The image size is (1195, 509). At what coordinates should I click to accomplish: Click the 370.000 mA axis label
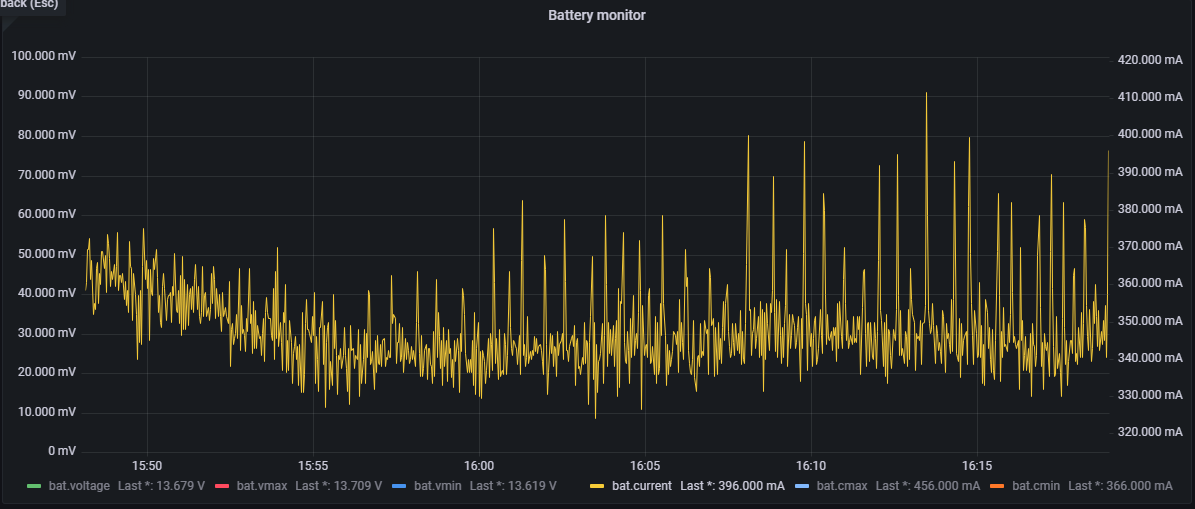click(1149, 246)
